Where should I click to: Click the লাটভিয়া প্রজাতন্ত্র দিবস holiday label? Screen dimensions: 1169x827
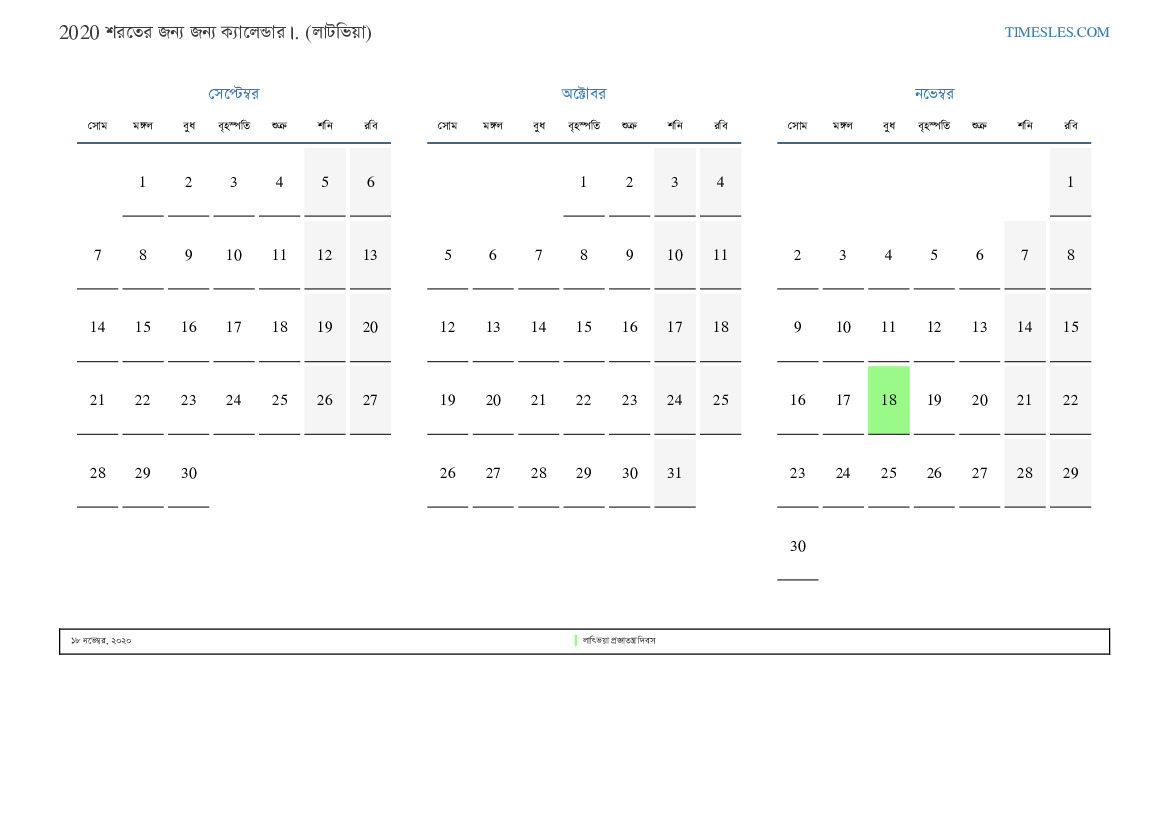(619, 640)
